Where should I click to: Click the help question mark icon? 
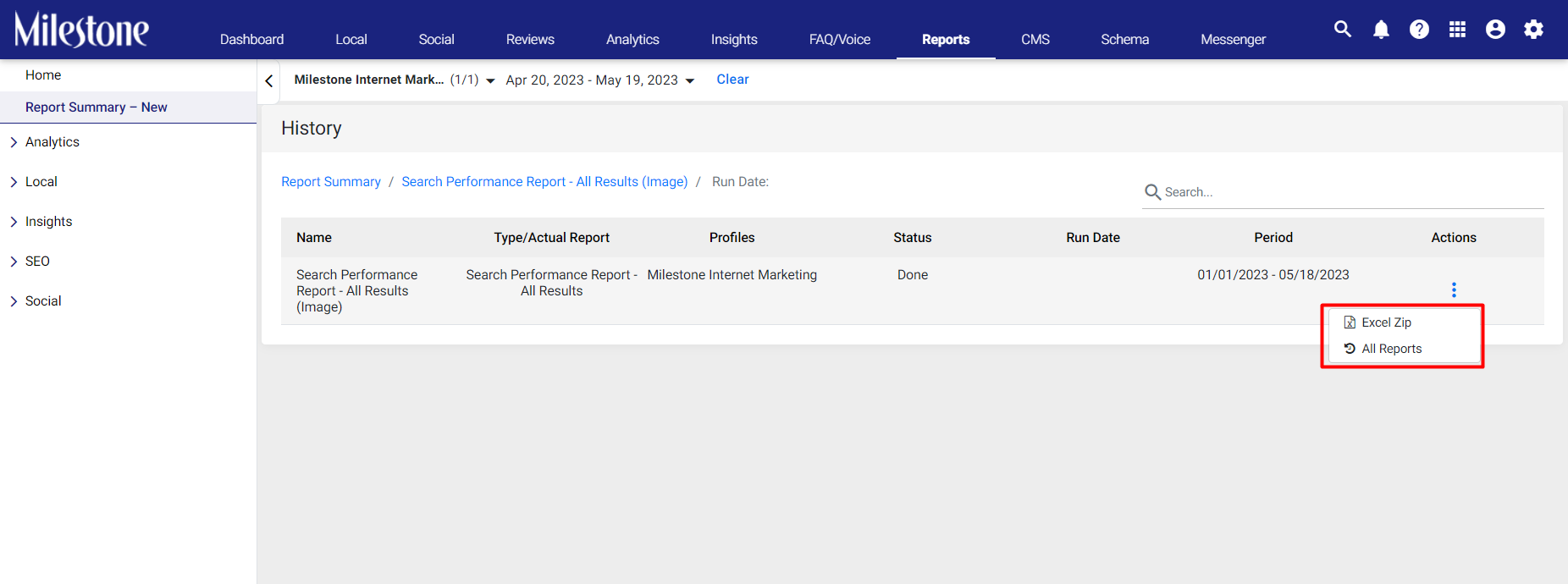coord(1419,30)
